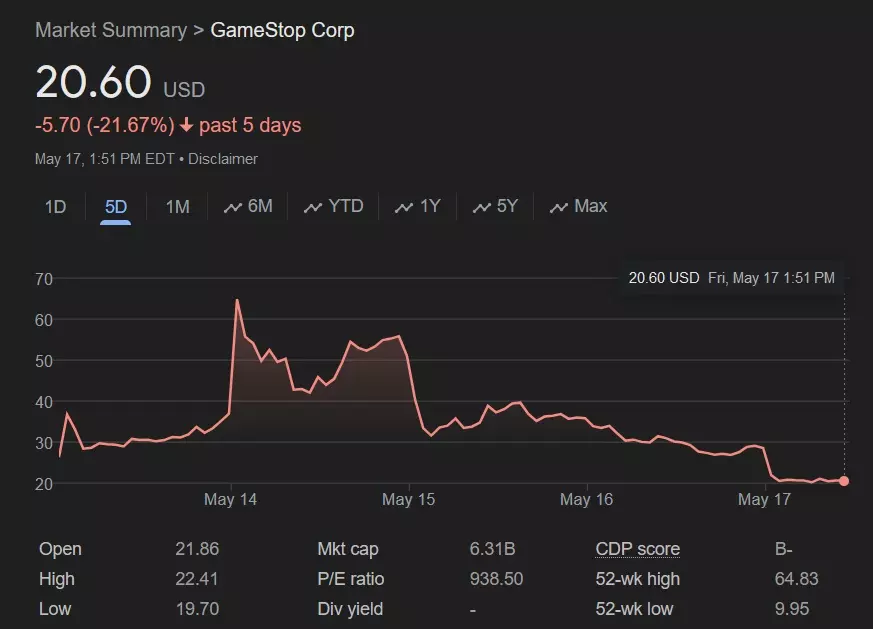Select the 1D time range tab
Image resolution: width=873 pixels, height=629 pixels.
pyautogui.click(x=56, y=207)
